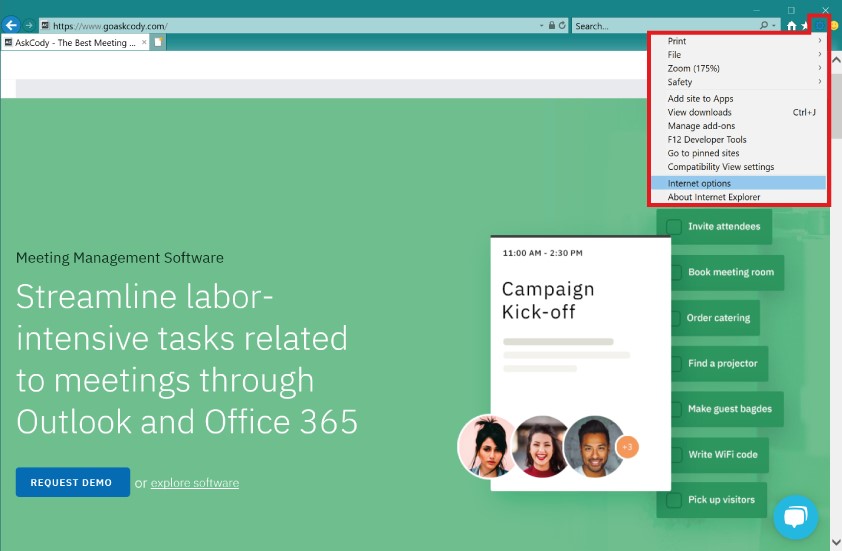
Task: Click the man's avatar photo
Action: click(x=594, y=447)
